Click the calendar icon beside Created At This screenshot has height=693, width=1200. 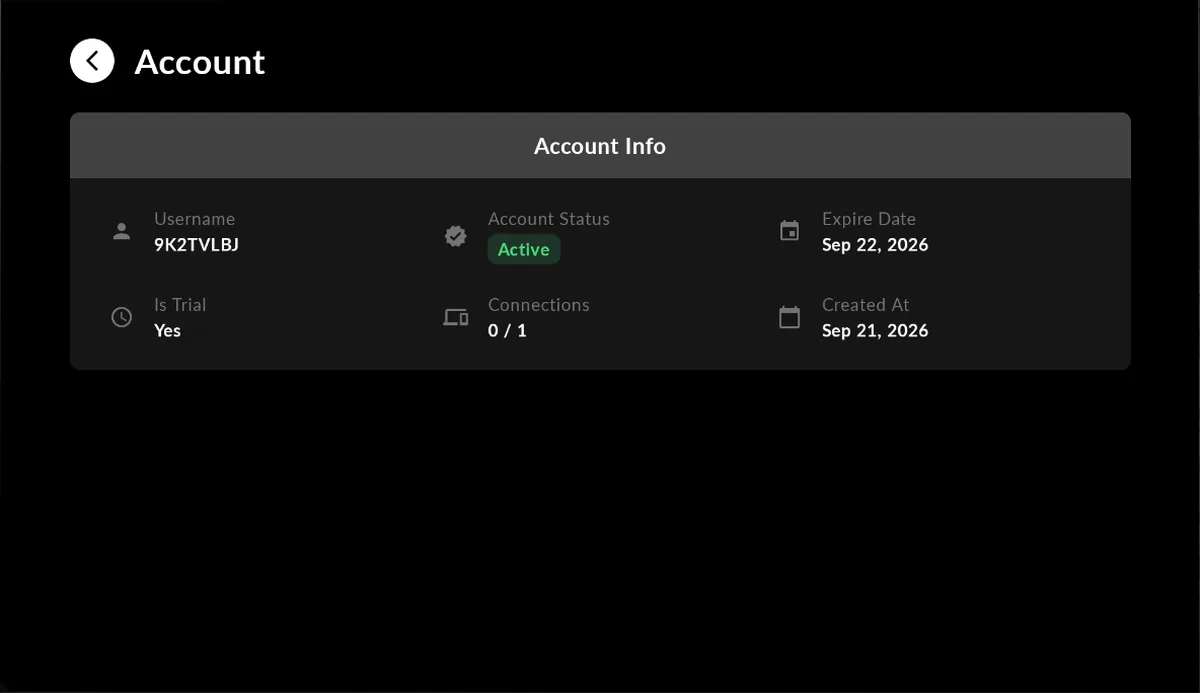point(789,317)
